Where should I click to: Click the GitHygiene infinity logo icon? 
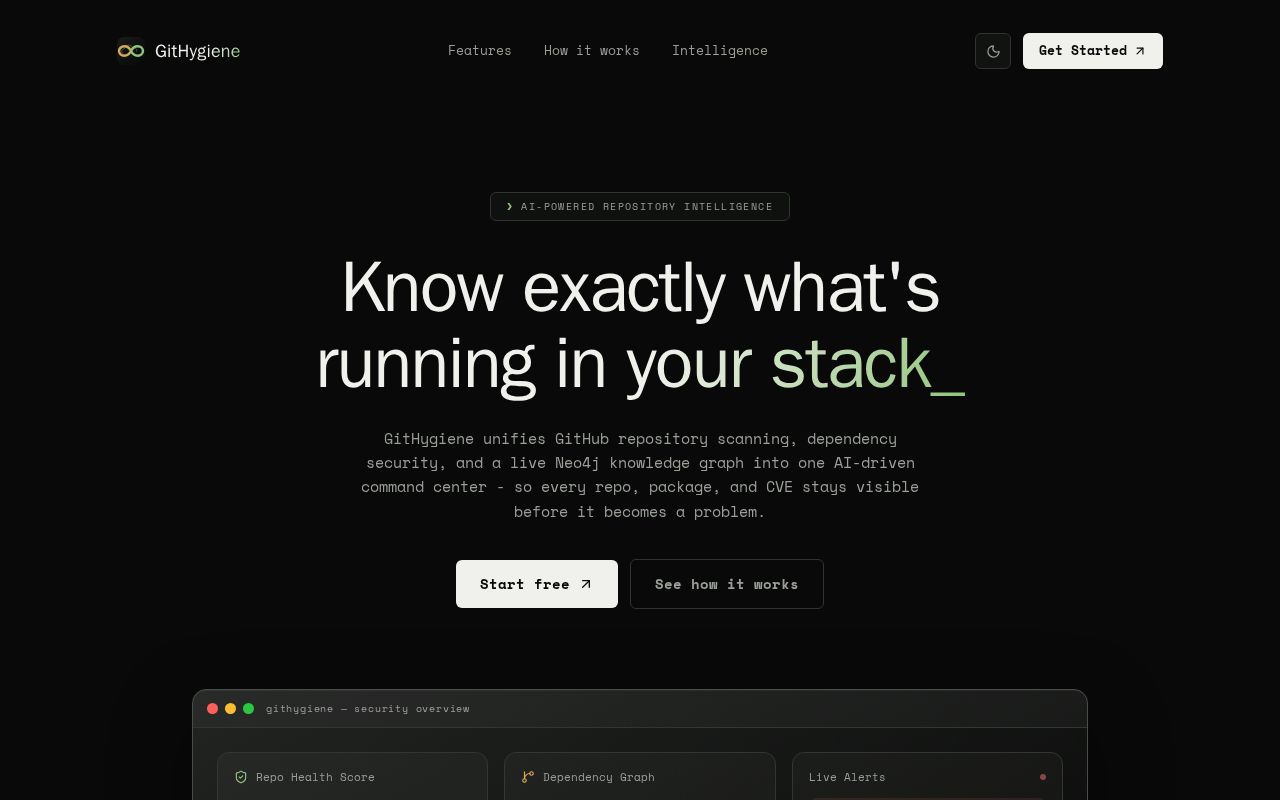pyautogui.click(x=131, y=51)
